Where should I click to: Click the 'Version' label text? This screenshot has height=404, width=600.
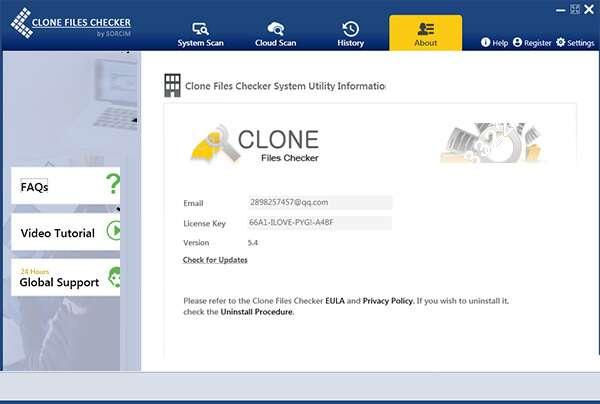pyautogui.click(x=196, y=243)
